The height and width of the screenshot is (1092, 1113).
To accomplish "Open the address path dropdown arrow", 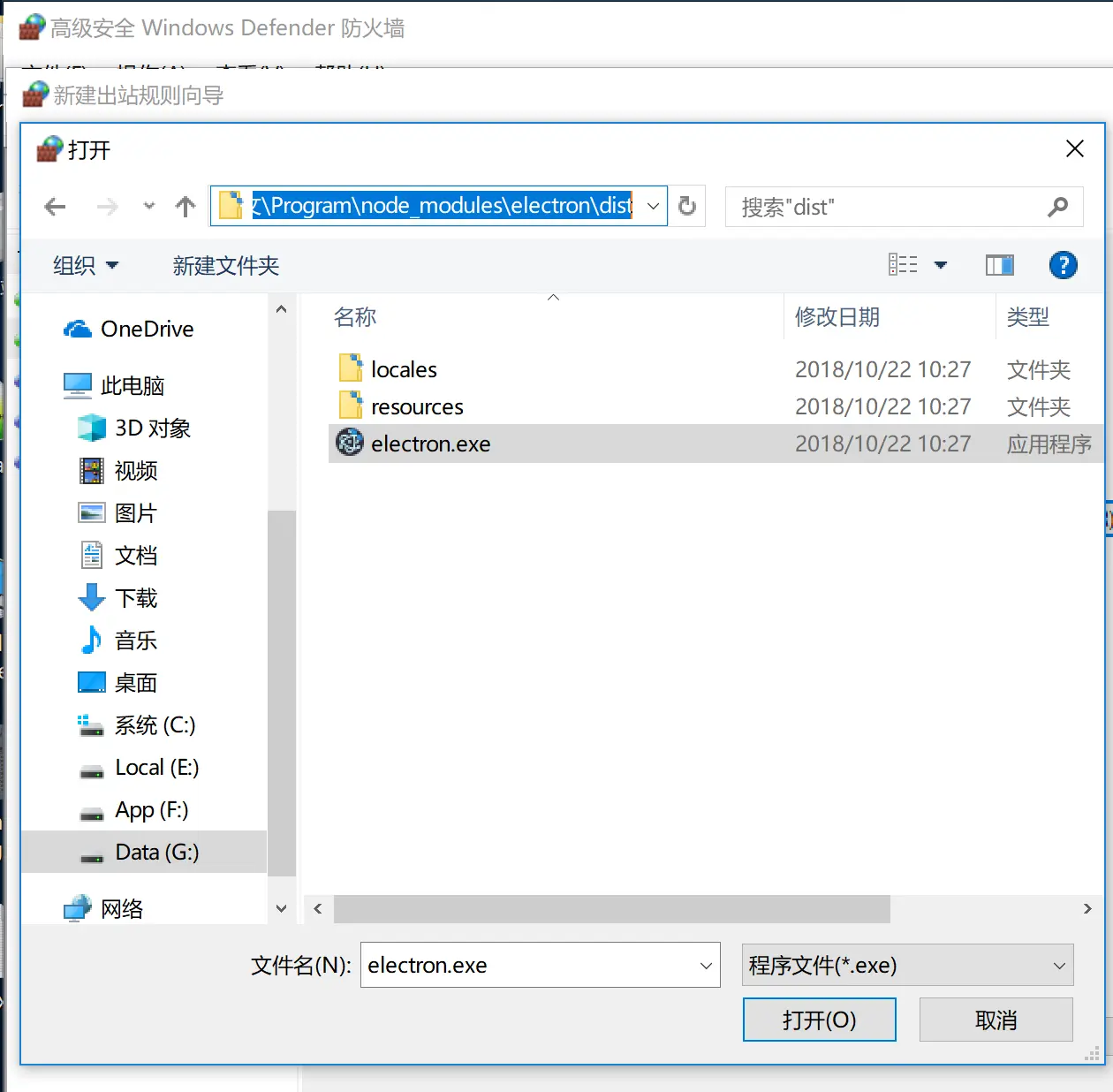I will [x=653, y=206].
